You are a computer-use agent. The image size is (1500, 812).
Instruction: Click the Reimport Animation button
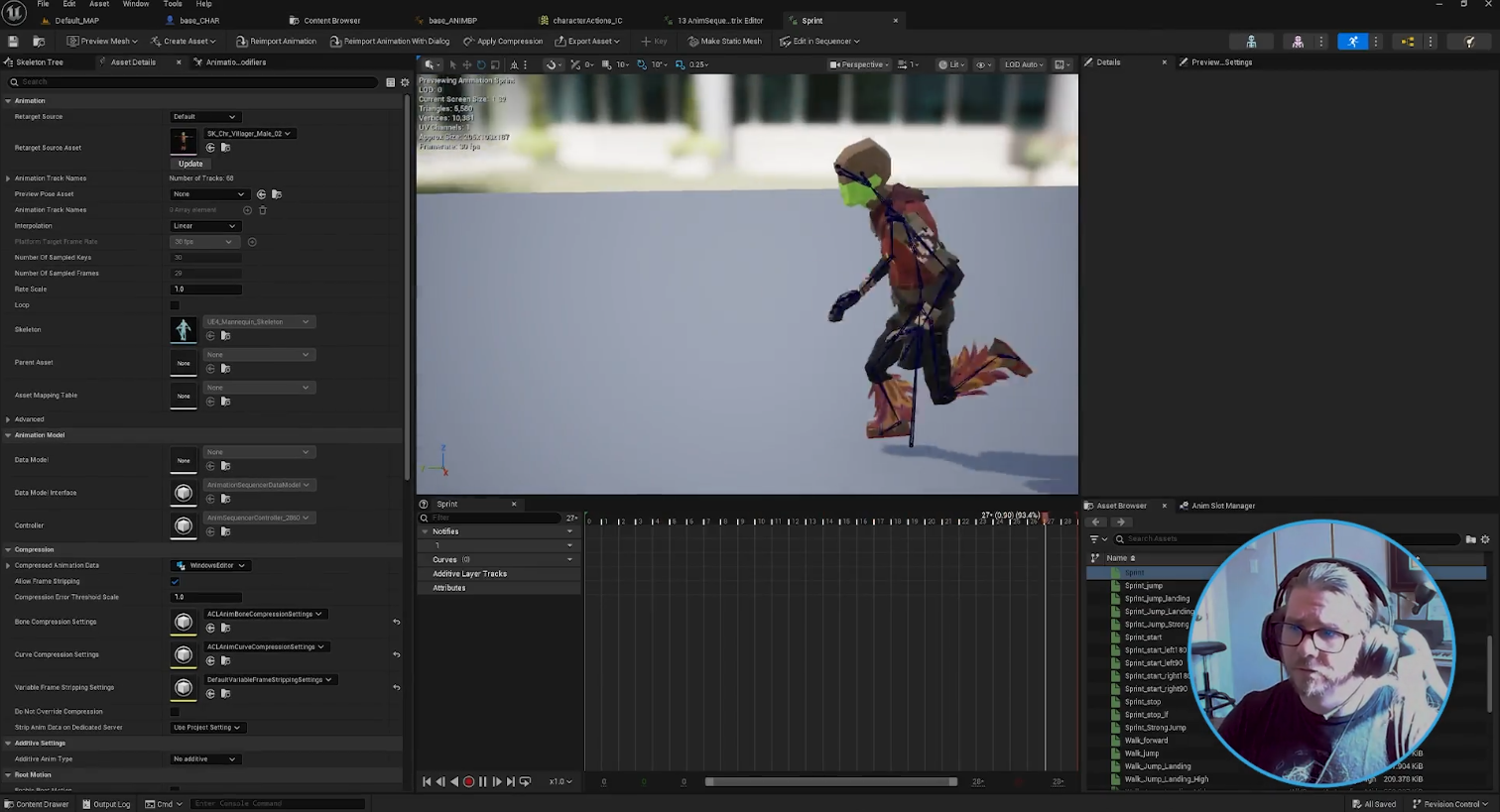point(276,41)
